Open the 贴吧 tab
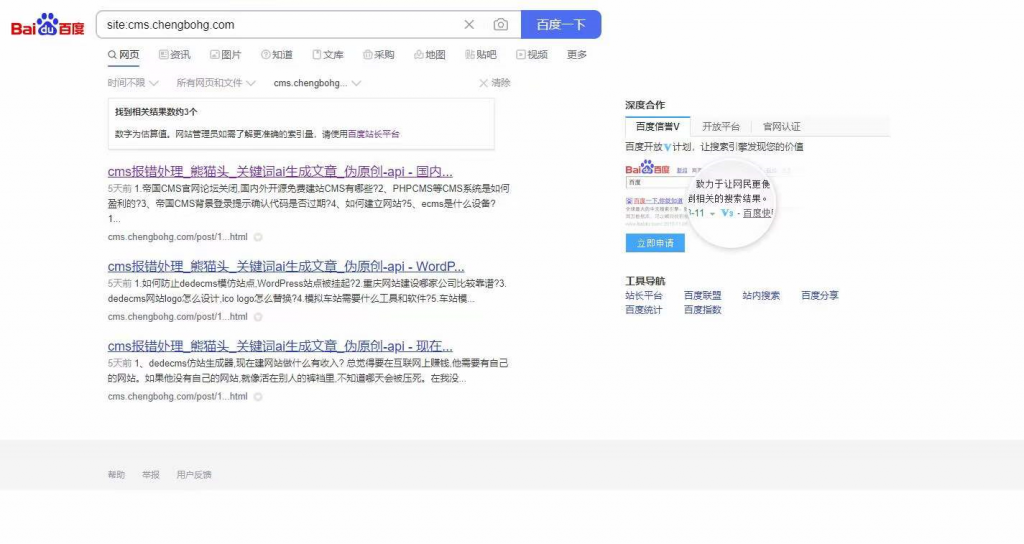This screenshot has height=544, width=1024. (x=481, y=55)
